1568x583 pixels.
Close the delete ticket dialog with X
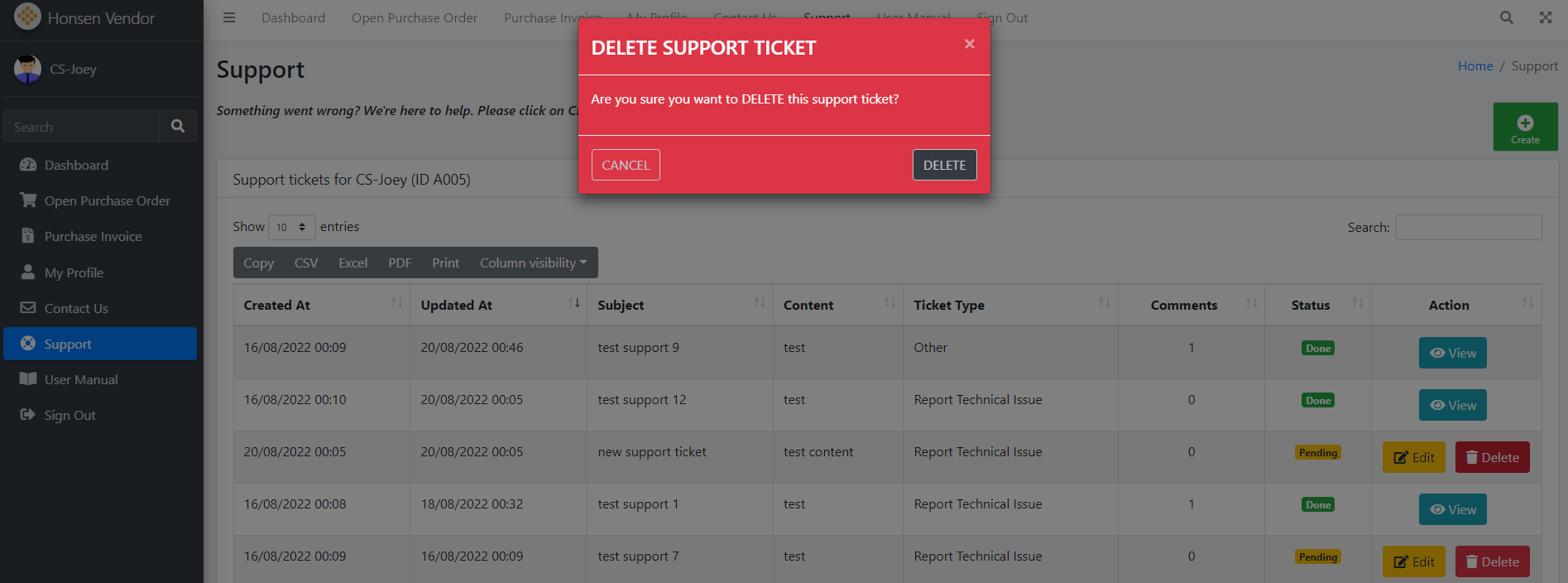coord(969,44)
